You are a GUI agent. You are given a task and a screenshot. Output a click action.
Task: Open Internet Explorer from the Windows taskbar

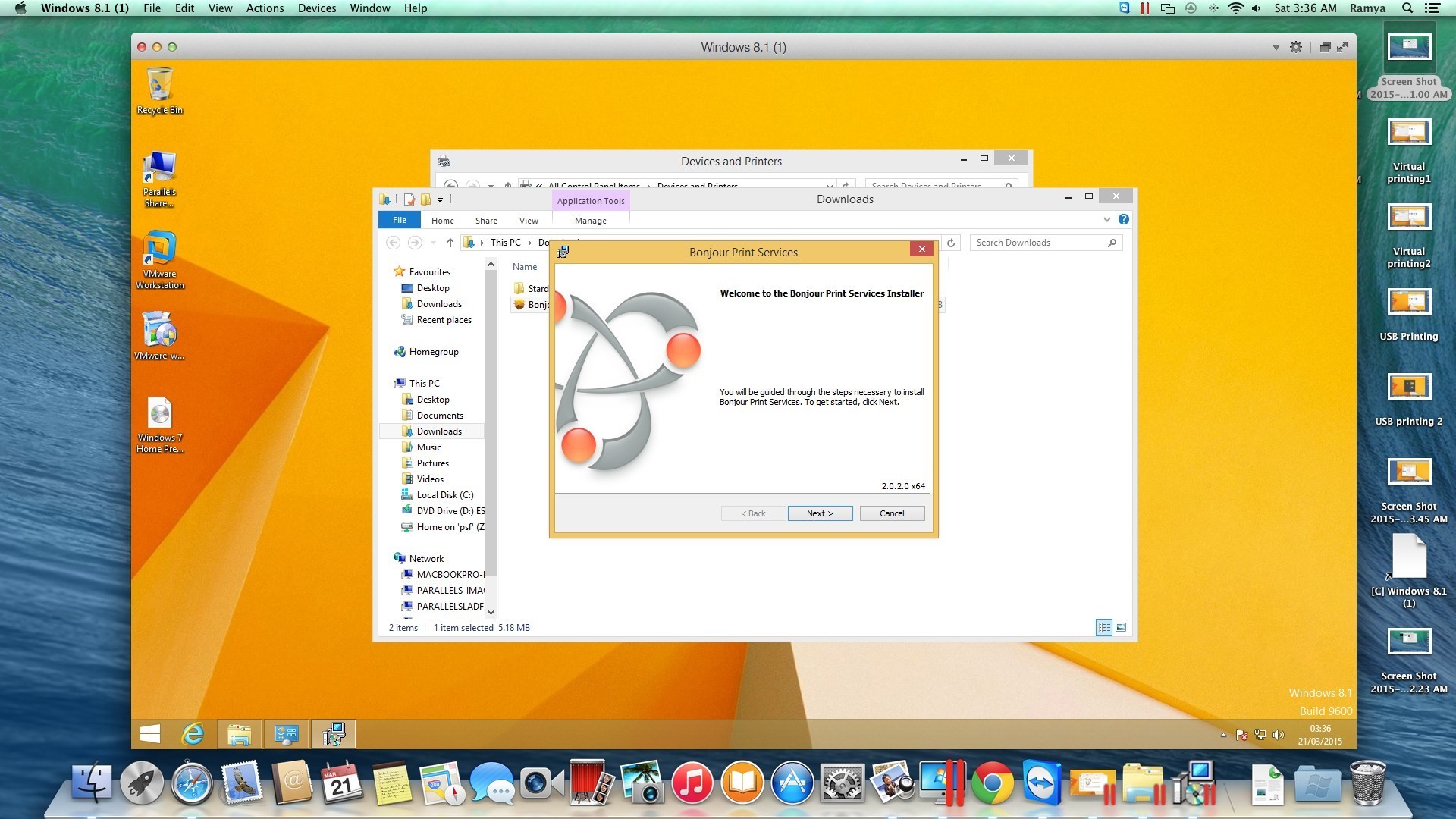(x=193, y=734)
